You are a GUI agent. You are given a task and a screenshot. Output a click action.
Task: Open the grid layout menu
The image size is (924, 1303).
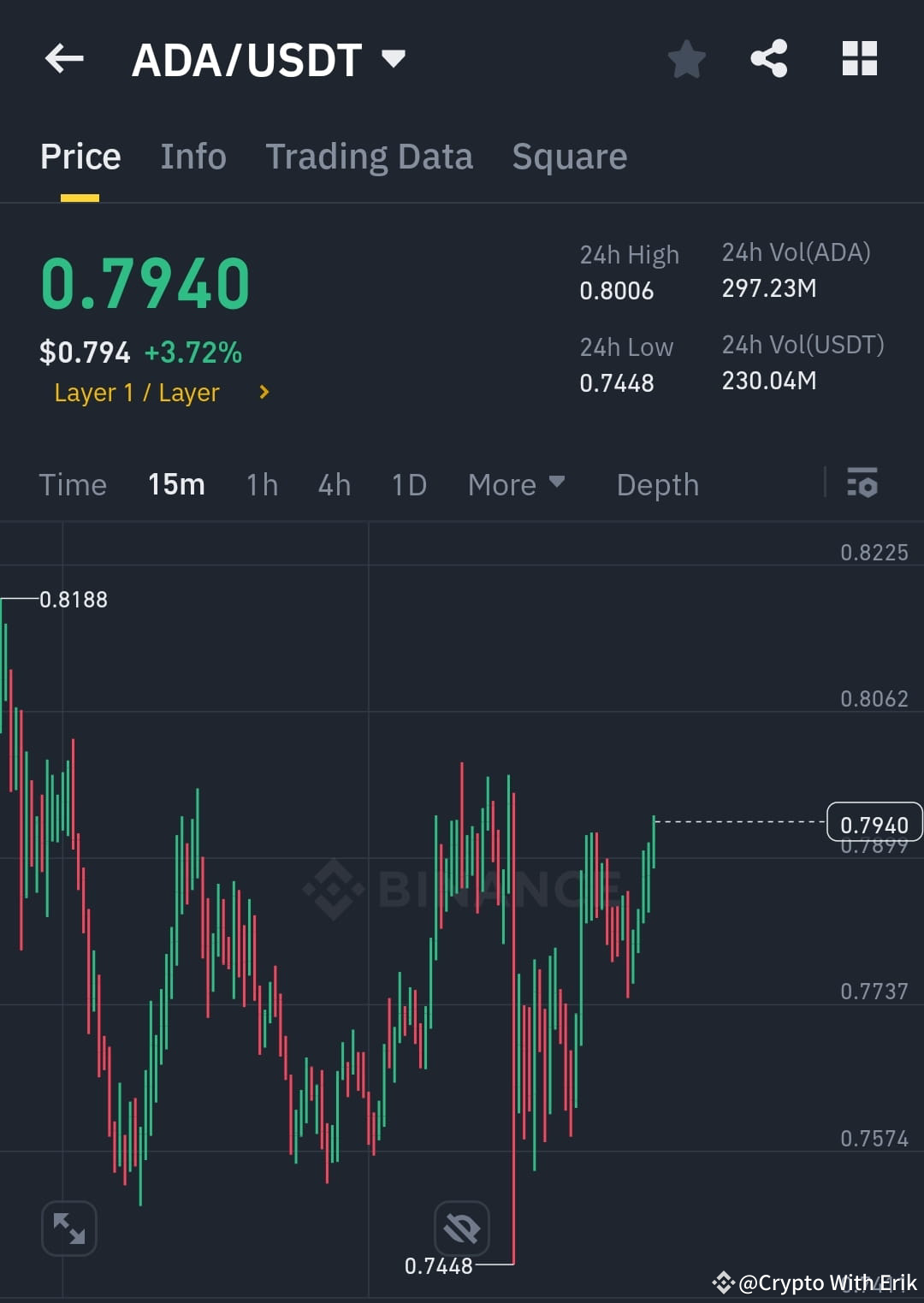(x=859, y=58)
